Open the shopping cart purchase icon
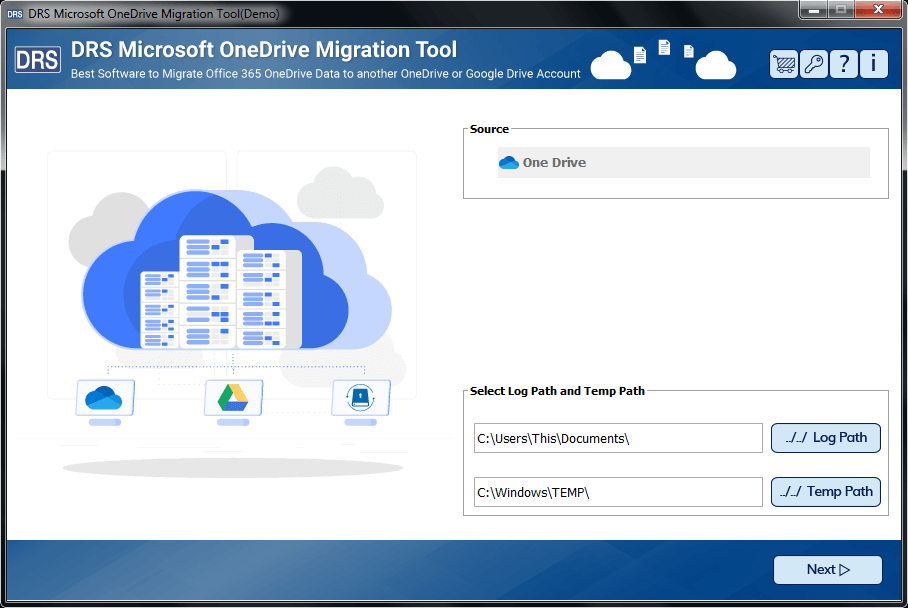This screenshot has height=608, width=908. (784, 63)
